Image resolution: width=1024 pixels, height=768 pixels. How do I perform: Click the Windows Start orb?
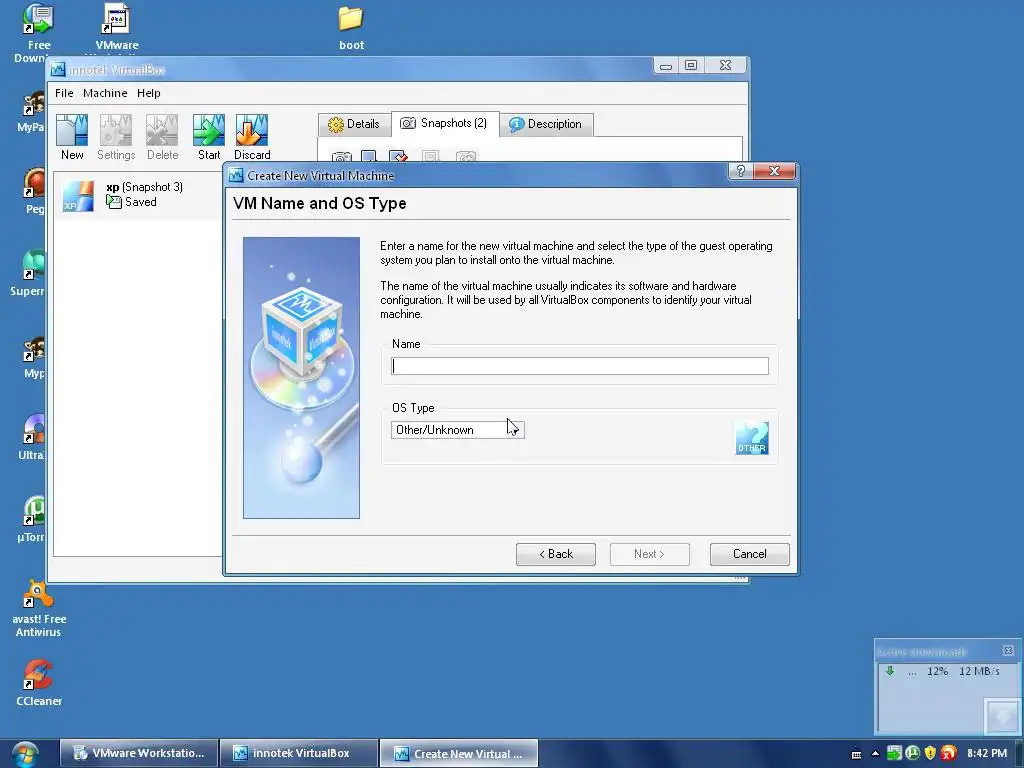25,754
